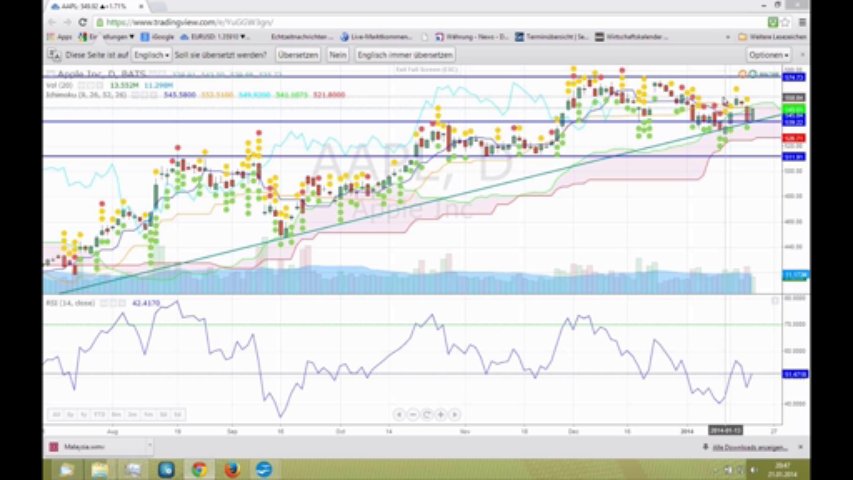The width and height of the screenshot is (853, 480).
Task: Click the browser back arrow button
Action: tap(52, 21)
